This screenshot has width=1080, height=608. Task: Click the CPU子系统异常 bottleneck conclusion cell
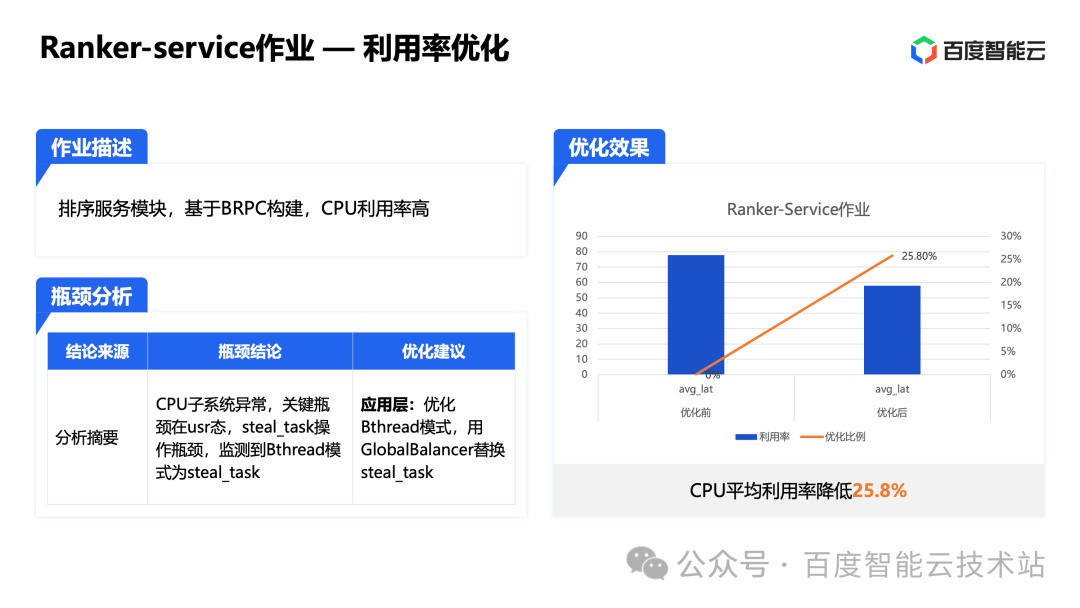pos(248,438)
